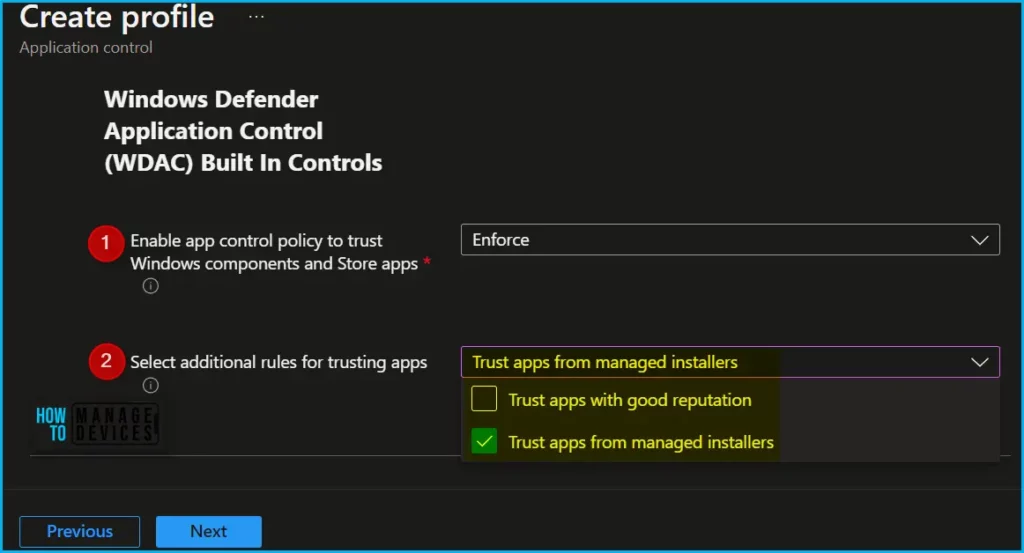Select the 'Create profile' title
Viewport: 1024px width, 553px height.
click(117, 17)
